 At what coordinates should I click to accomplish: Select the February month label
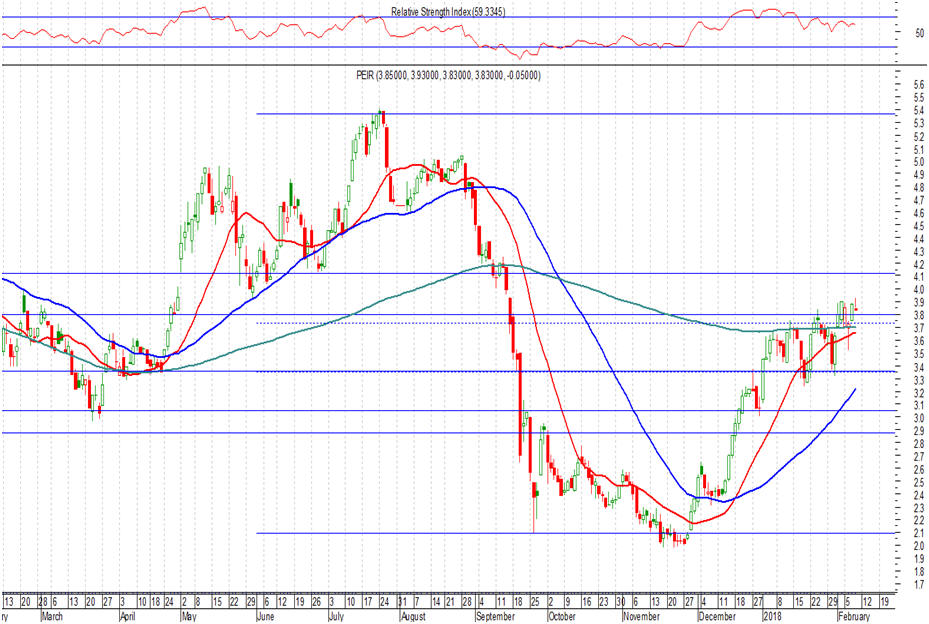click(x=854, y=616)
